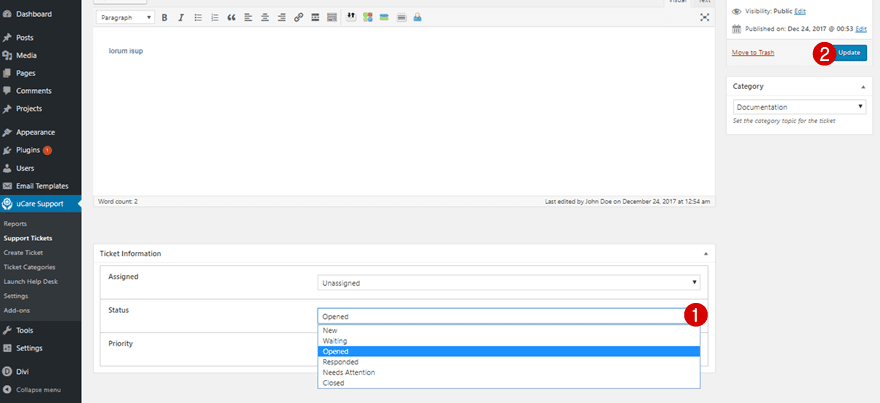Select New in the status list
Image resolution: width=880 pixels, height=403 pixels.
click(x=508, y=330)
